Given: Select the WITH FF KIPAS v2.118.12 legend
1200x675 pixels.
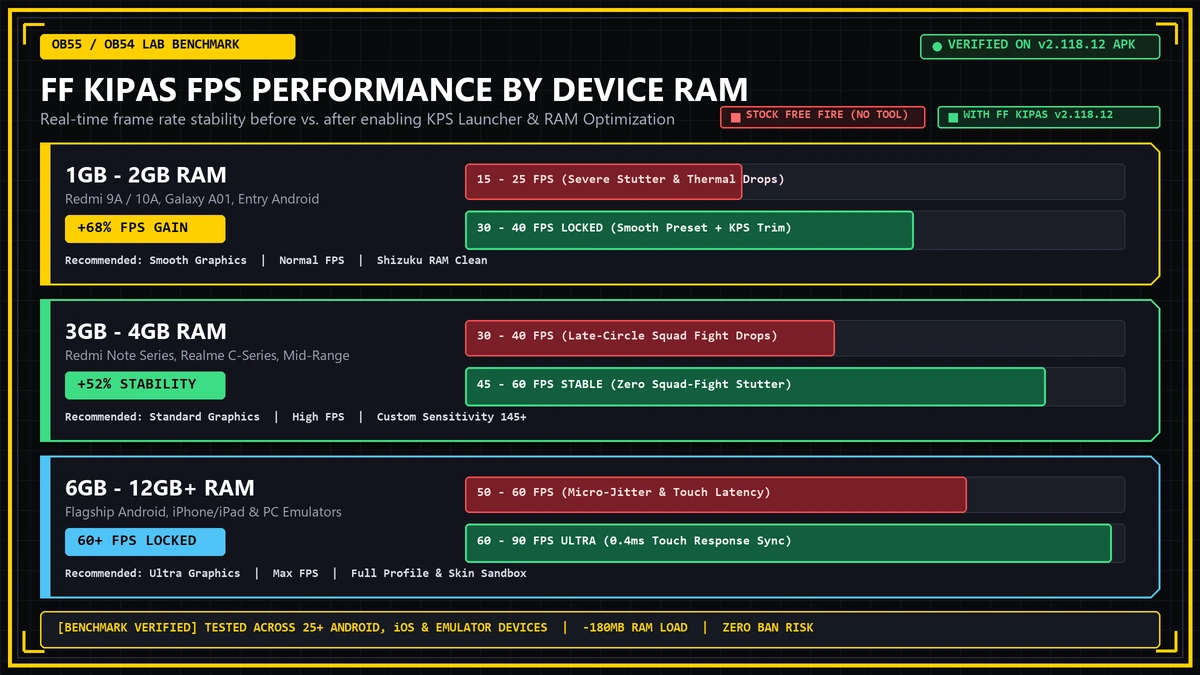Looking at the screenshot, I should [x=1049, y=117].
